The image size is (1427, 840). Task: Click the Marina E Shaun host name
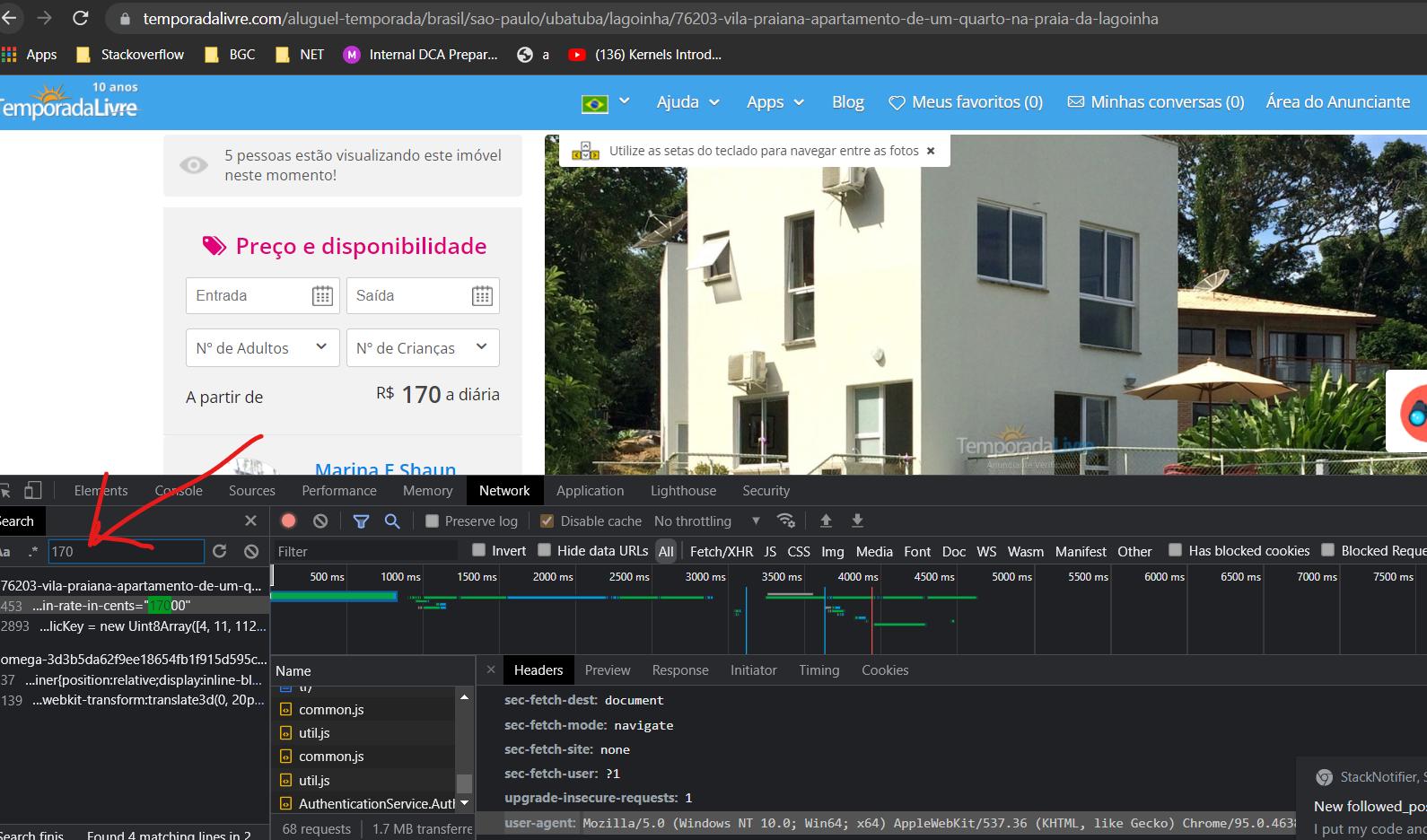coord(385,468)
